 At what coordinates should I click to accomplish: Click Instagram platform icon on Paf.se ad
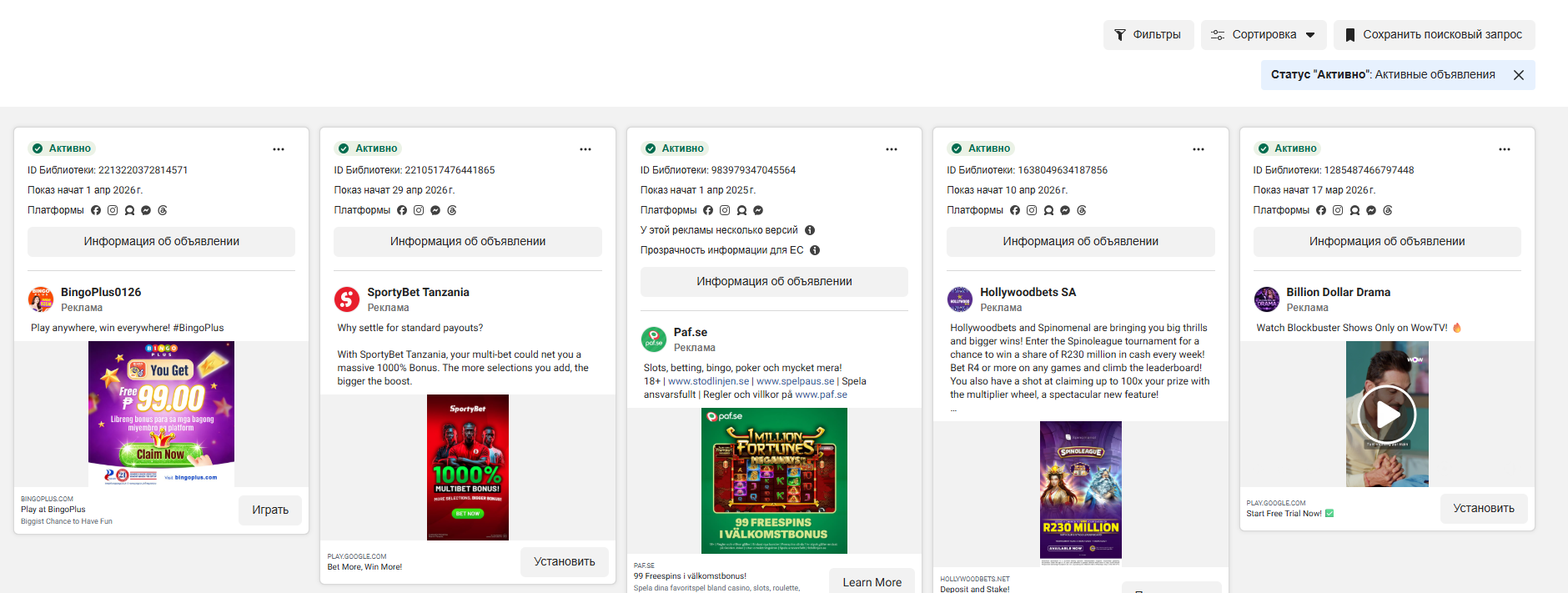(725, 210)
